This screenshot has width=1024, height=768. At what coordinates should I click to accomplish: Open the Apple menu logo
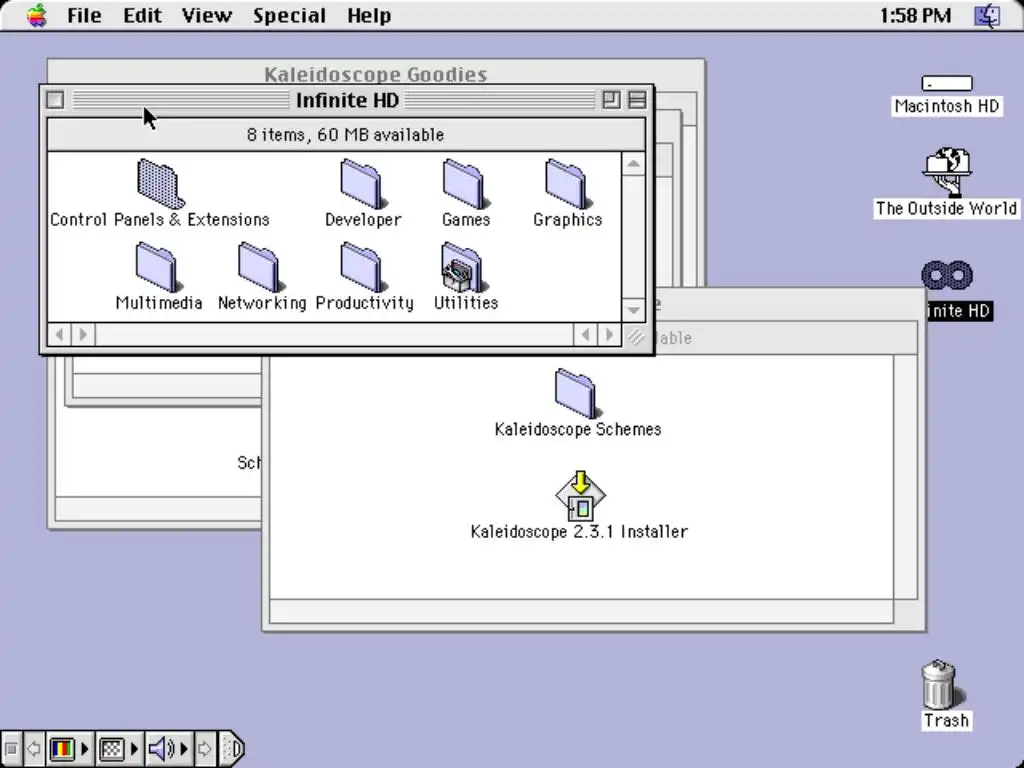37,15
